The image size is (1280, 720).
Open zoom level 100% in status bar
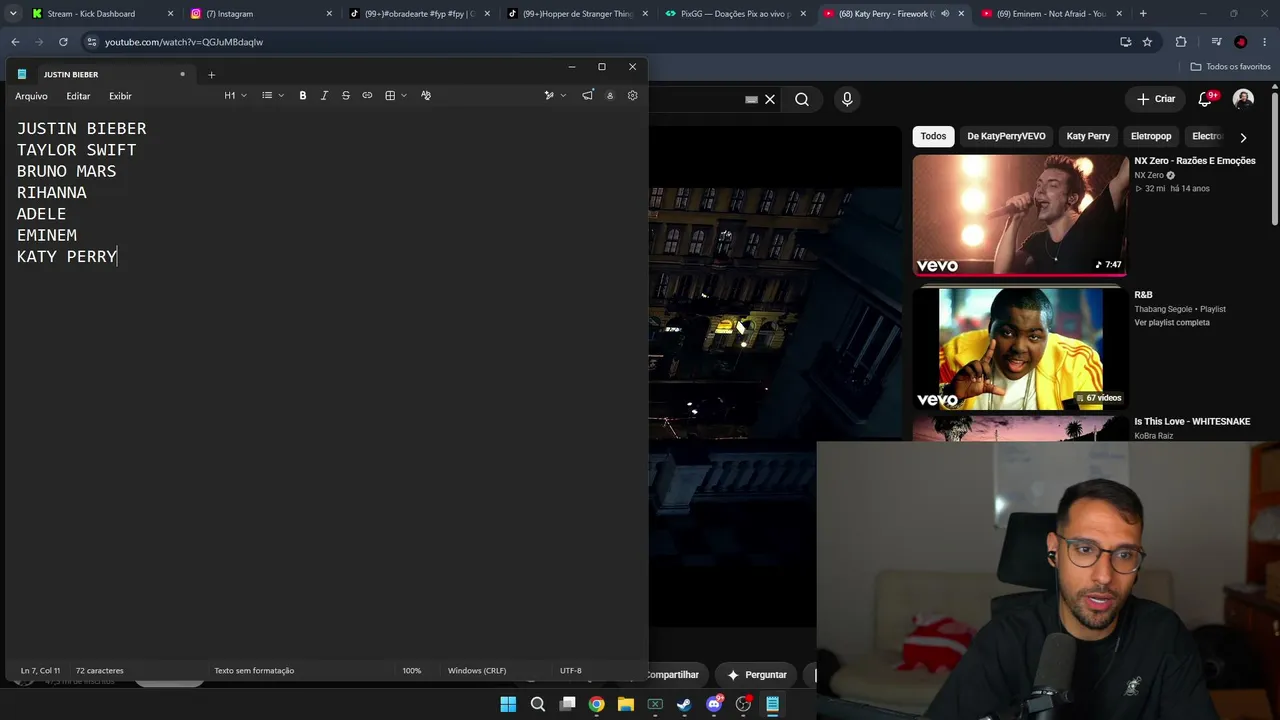coord(412,671)
